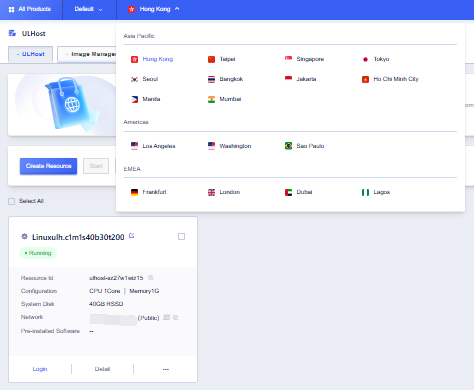Click the Jakarta flag icon

pyautogui.click(x=288, y=79)
